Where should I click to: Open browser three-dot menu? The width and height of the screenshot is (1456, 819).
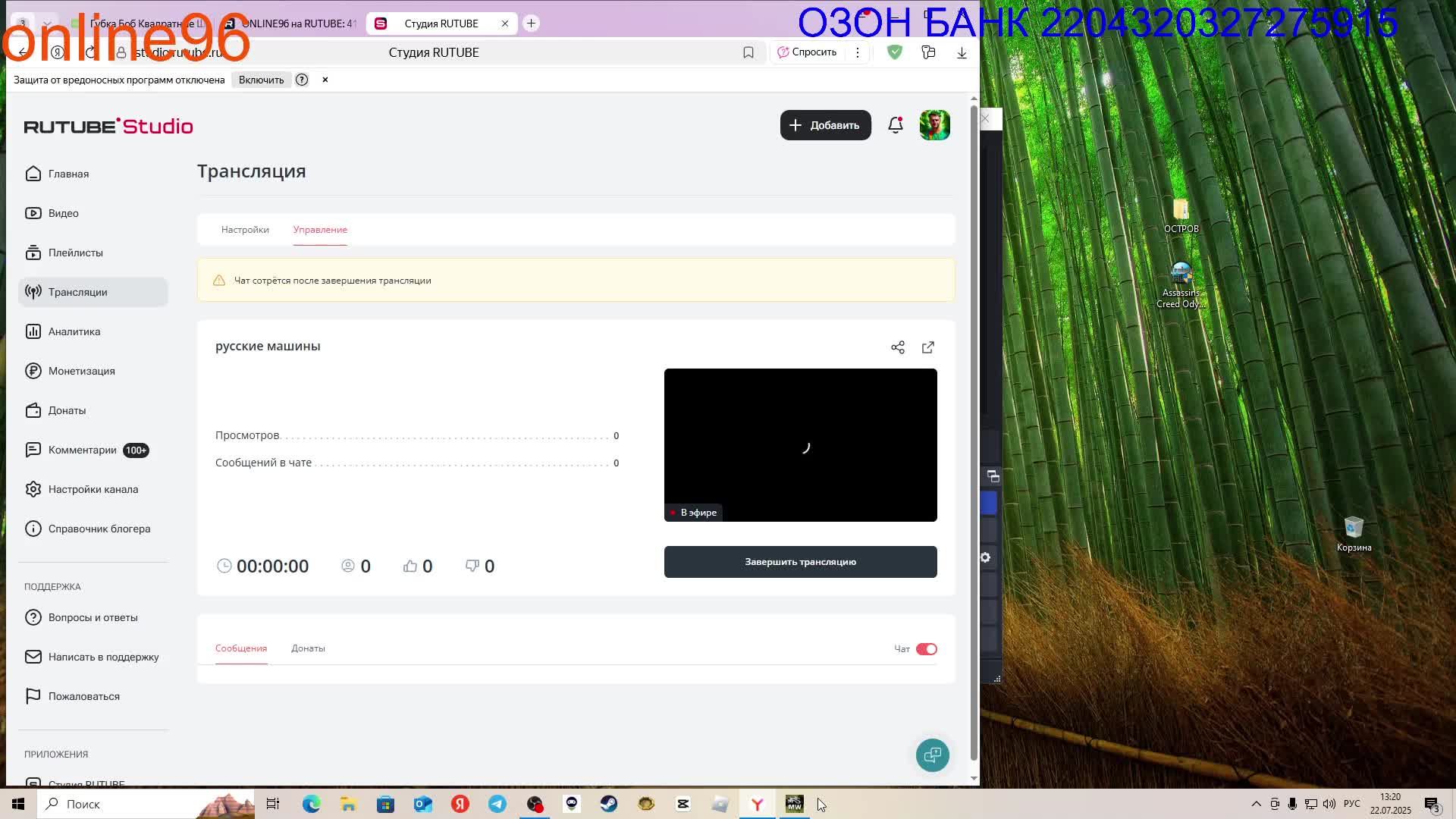(858, 52)
